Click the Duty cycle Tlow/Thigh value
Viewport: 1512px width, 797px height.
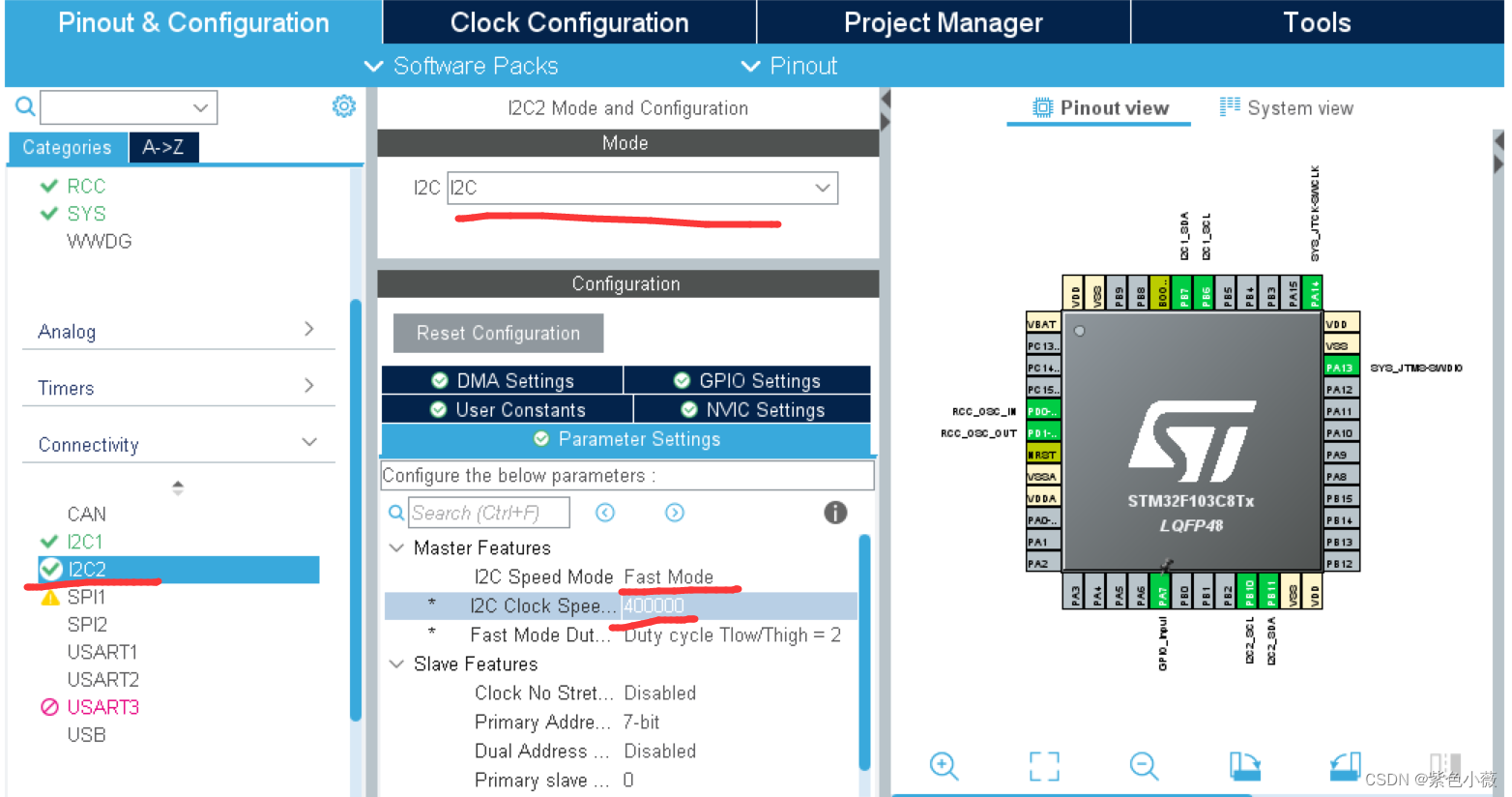point(733,635)
